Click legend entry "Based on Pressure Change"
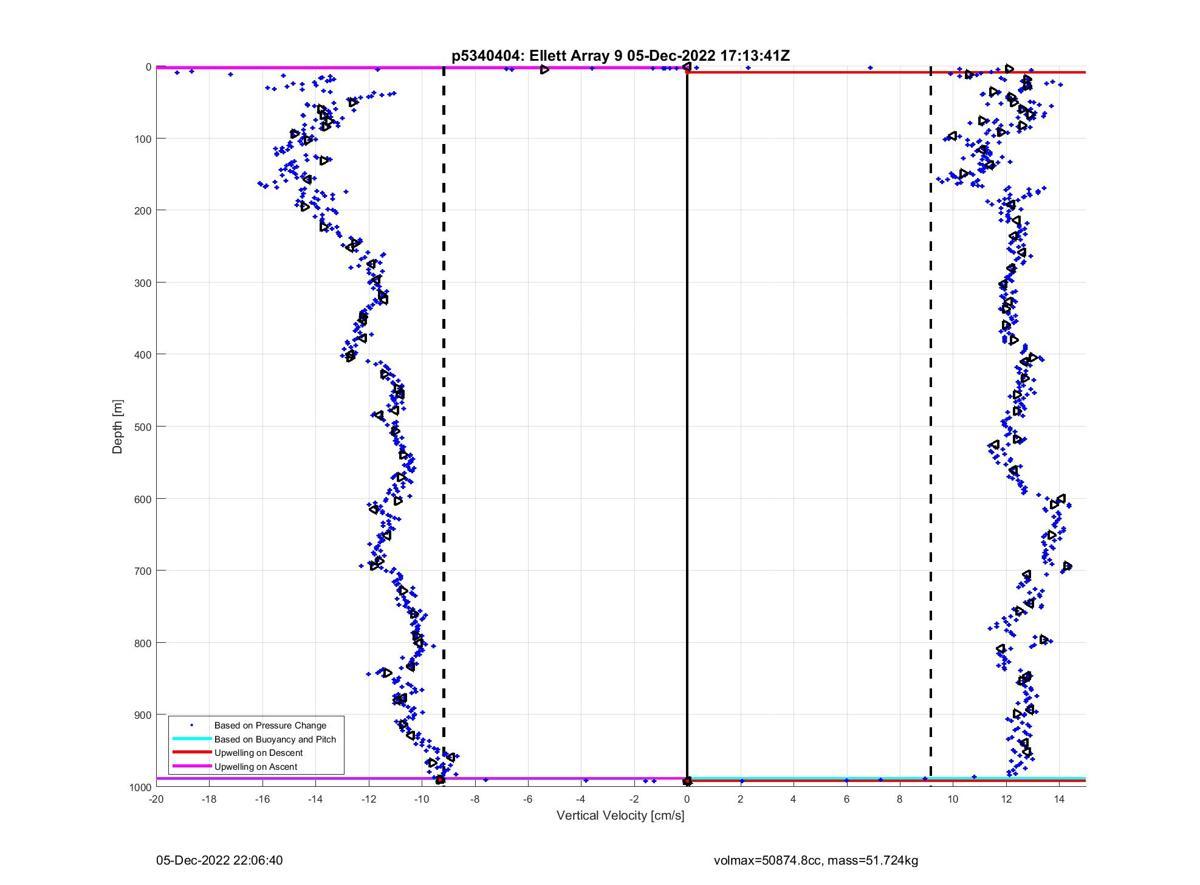The image size is (1200, 885). [270, 724]
